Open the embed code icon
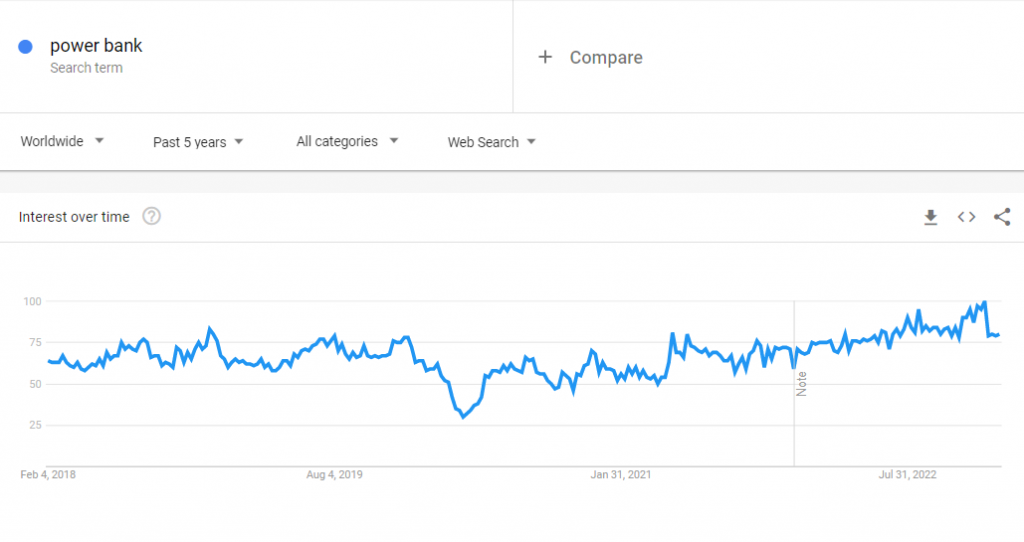The image size is (1024, 542). (966, 217)
